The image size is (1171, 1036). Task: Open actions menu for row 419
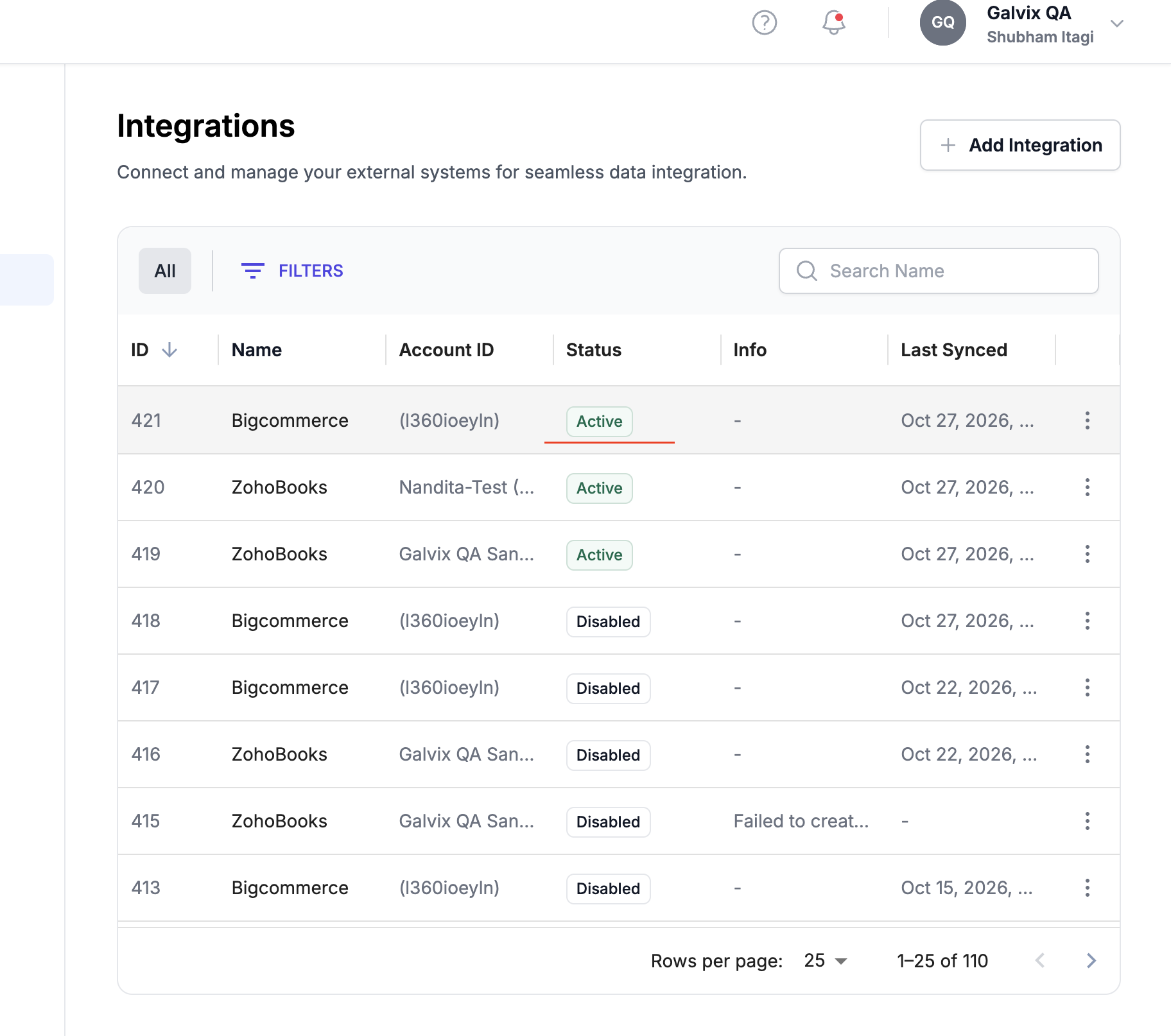pos(1087,554)
